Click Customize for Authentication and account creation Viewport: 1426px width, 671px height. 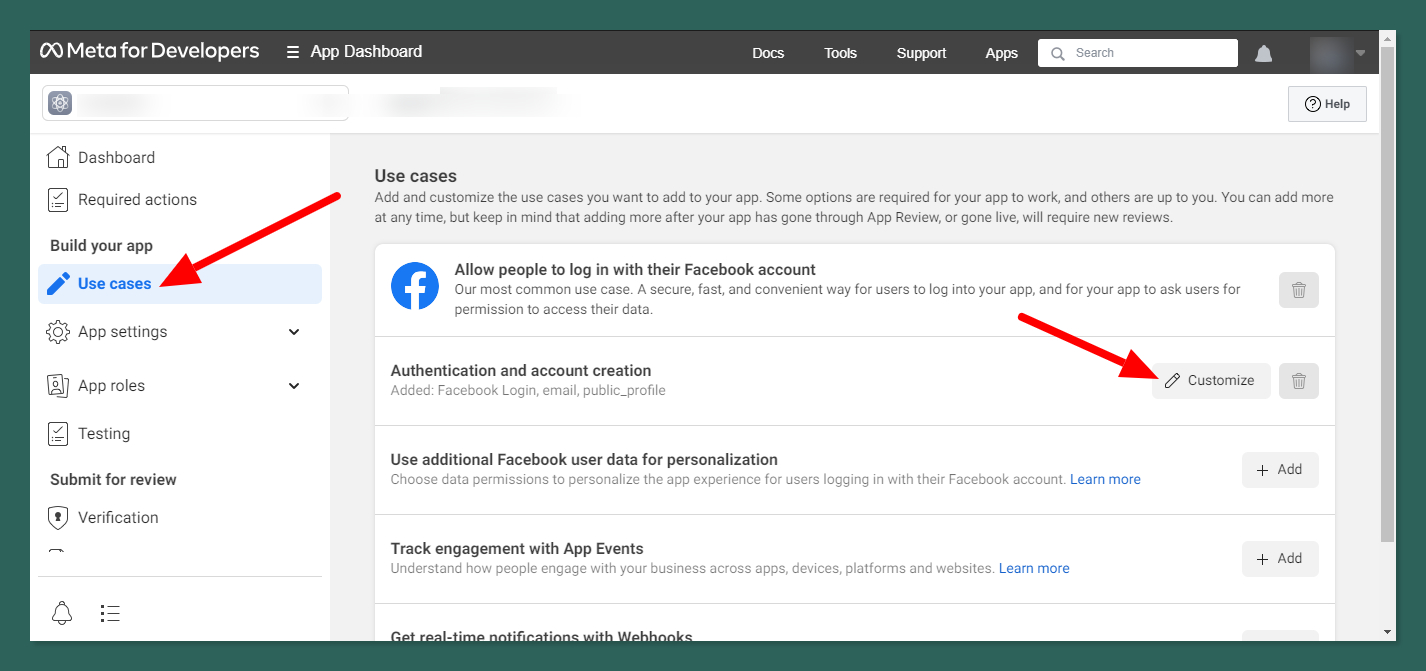[x=1210, y=381]
